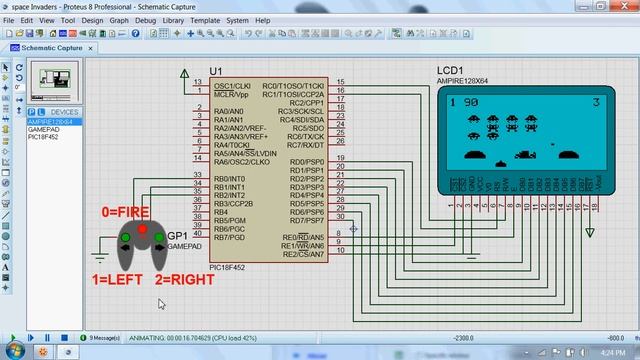This screenshot has width=640, height=360.
Task: Click the Zoom Out magnifier icon
Action: 211,33
